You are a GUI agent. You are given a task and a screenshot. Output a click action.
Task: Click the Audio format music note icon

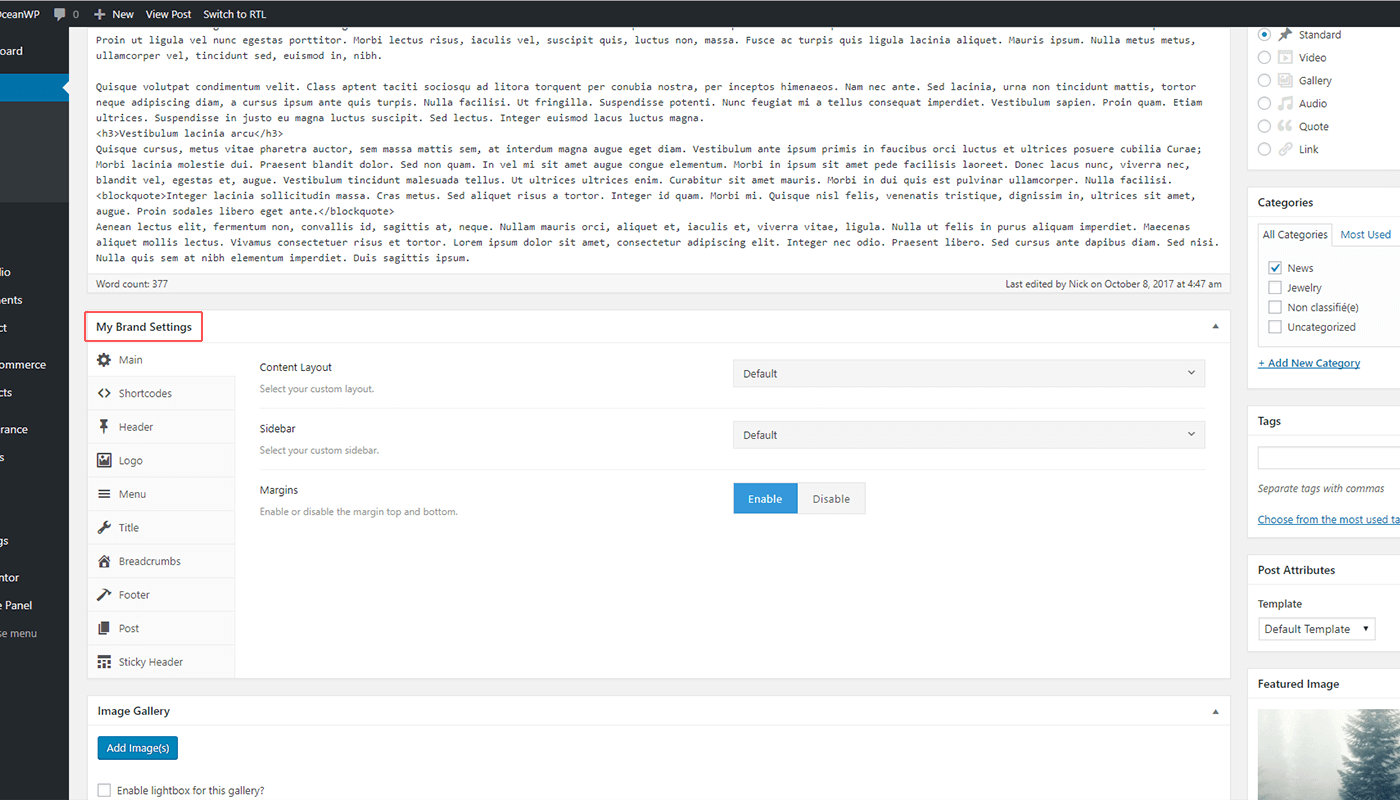(x=1285, y=104)
